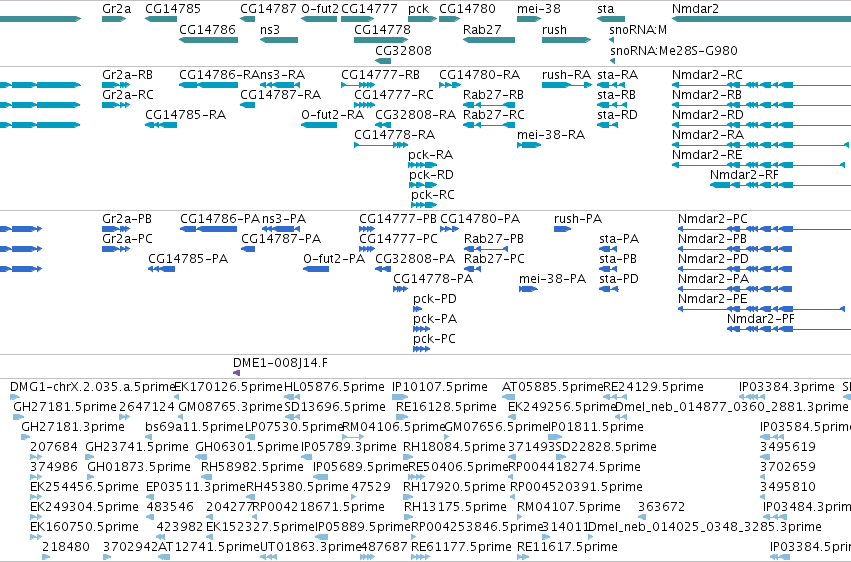Select the pck gene label
The height and width of the screenshot is (562, 851).
[418, 9]
